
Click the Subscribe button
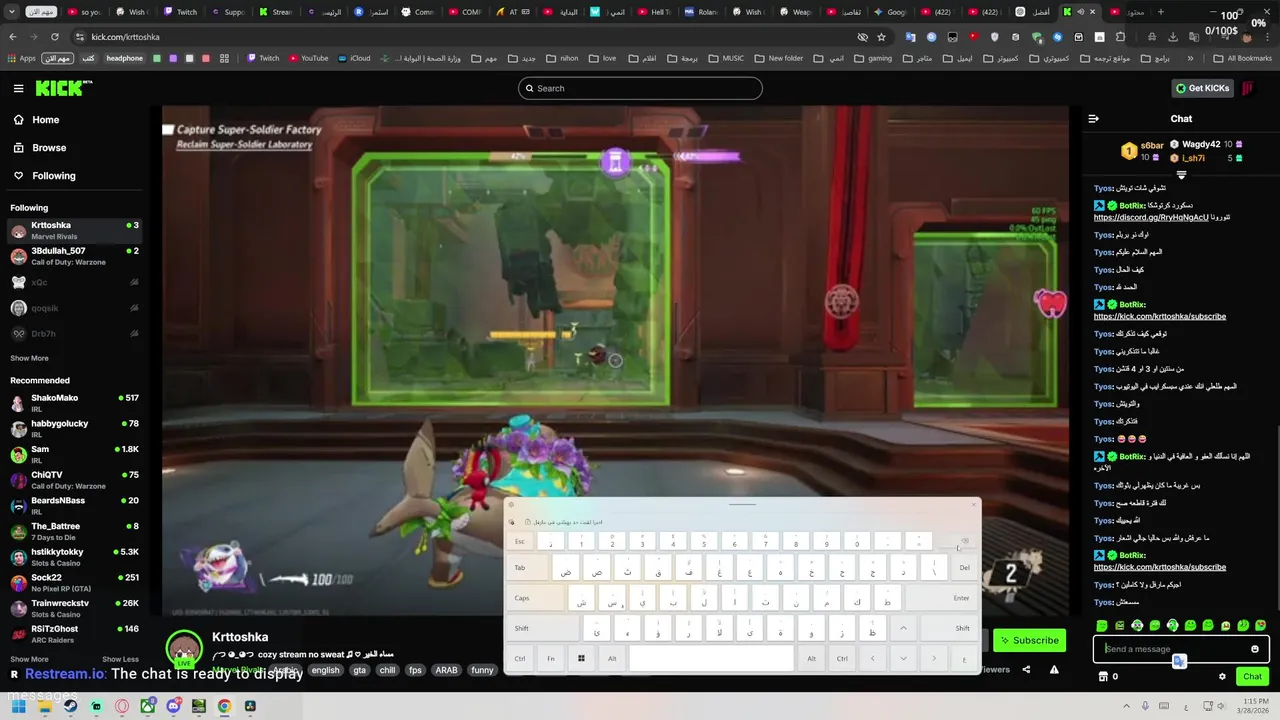point(1029,640)
